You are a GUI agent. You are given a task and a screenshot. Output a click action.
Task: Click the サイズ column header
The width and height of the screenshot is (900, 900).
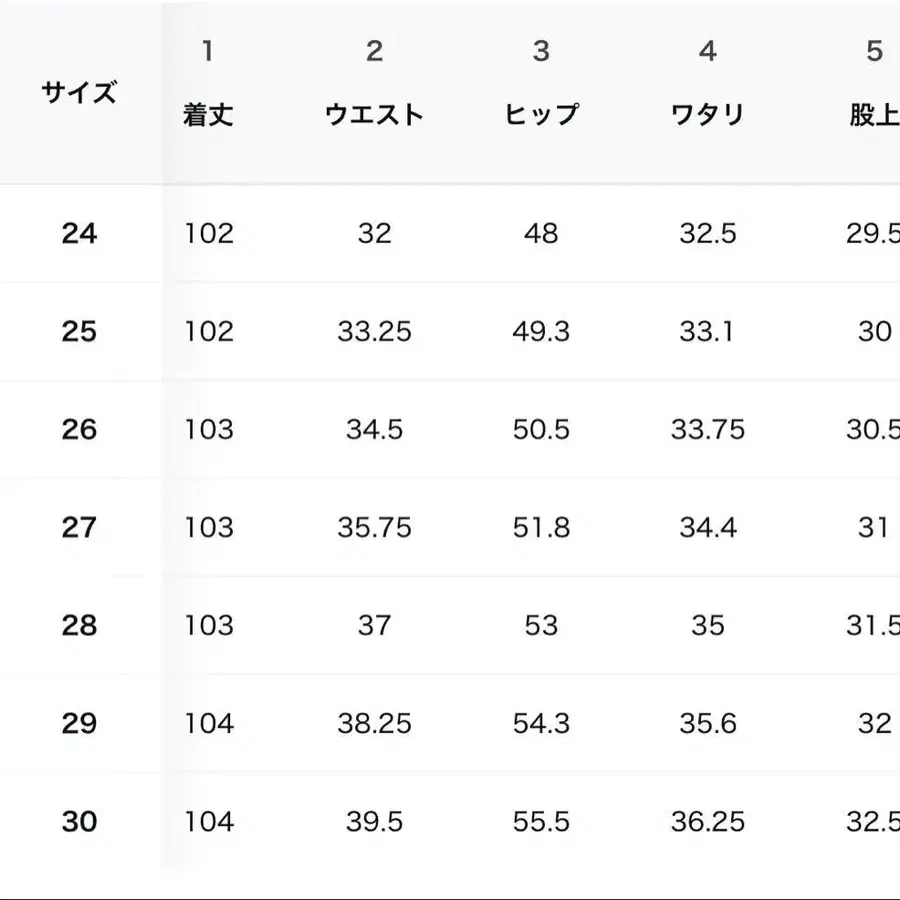(x=79, y=93)
